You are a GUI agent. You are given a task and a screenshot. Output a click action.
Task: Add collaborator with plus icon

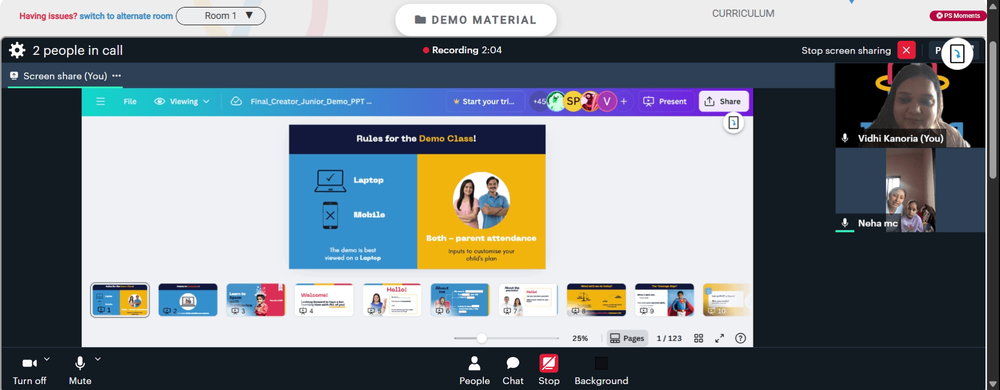[624, 101]
